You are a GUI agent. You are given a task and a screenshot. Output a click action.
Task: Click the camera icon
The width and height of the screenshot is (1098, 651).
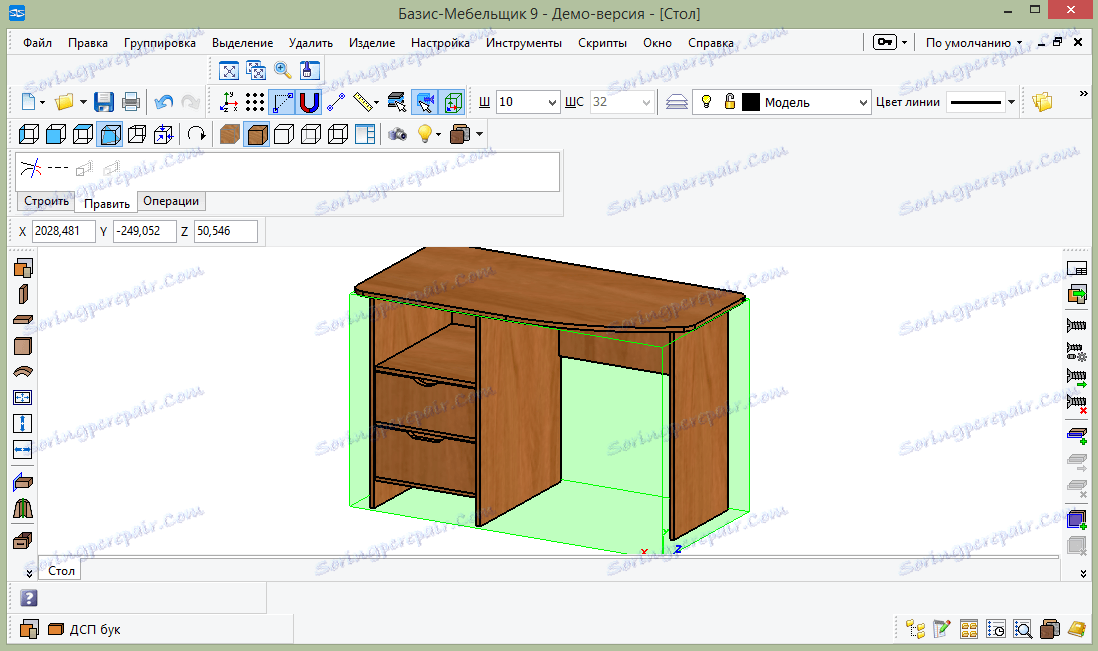point(398,134)
